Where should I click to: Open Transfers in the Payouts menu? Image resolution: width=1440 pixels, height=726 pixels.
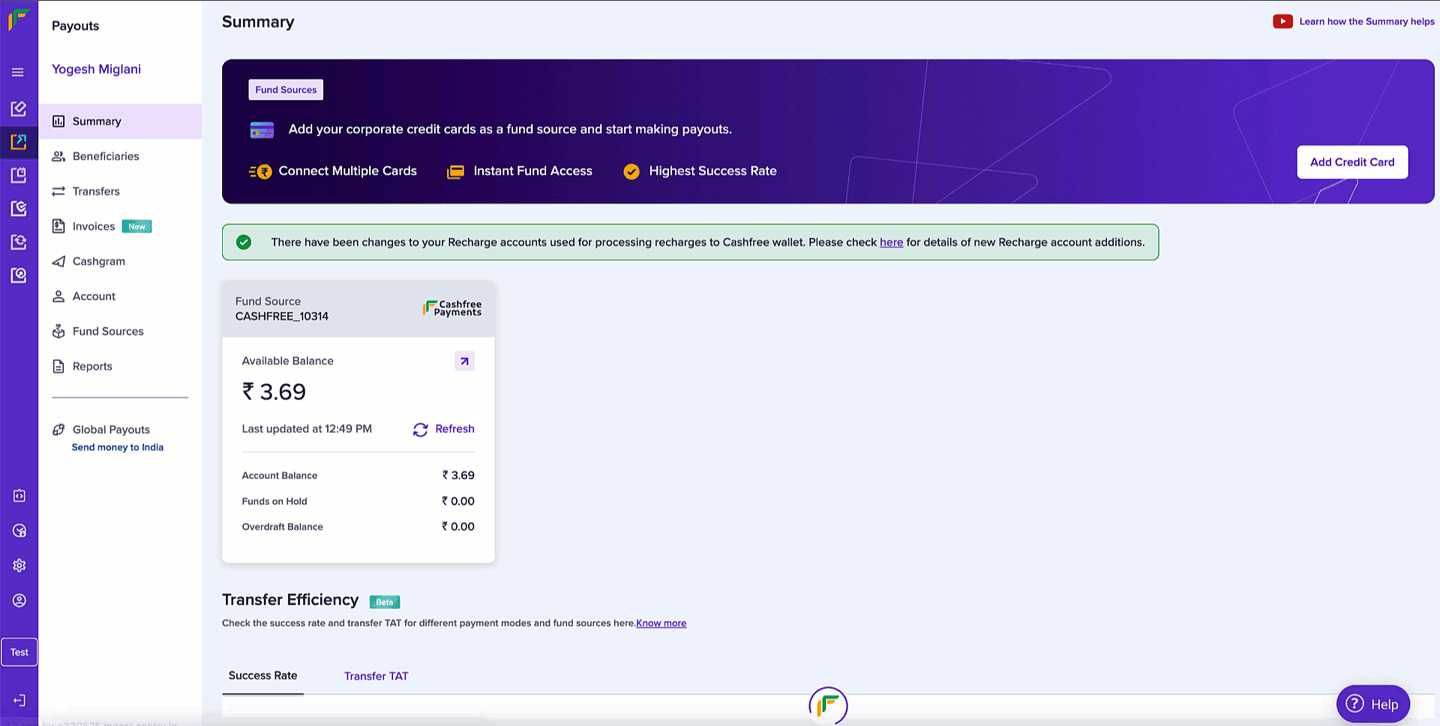[x=120, y=191]
